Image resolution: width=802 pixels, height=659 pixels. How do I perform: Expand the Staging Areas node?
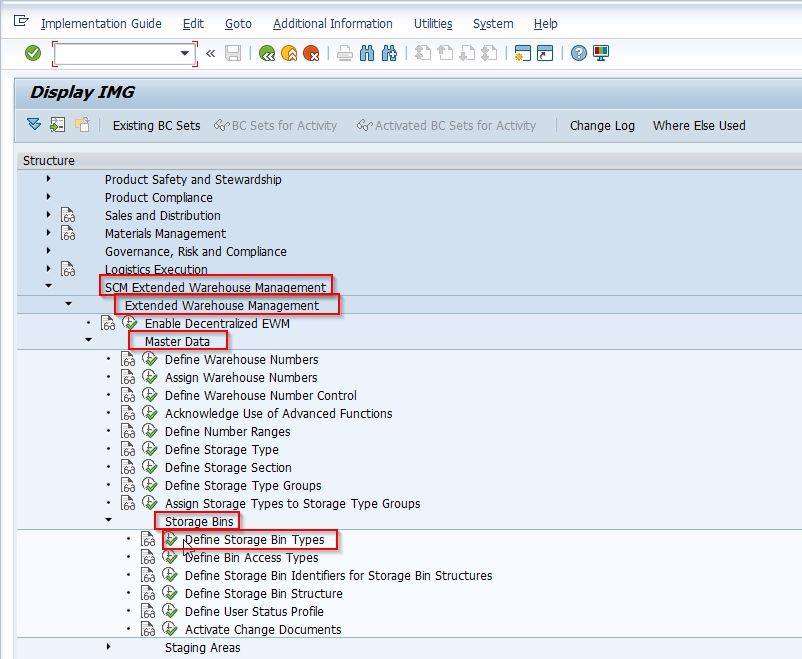(x=108, y=646)
